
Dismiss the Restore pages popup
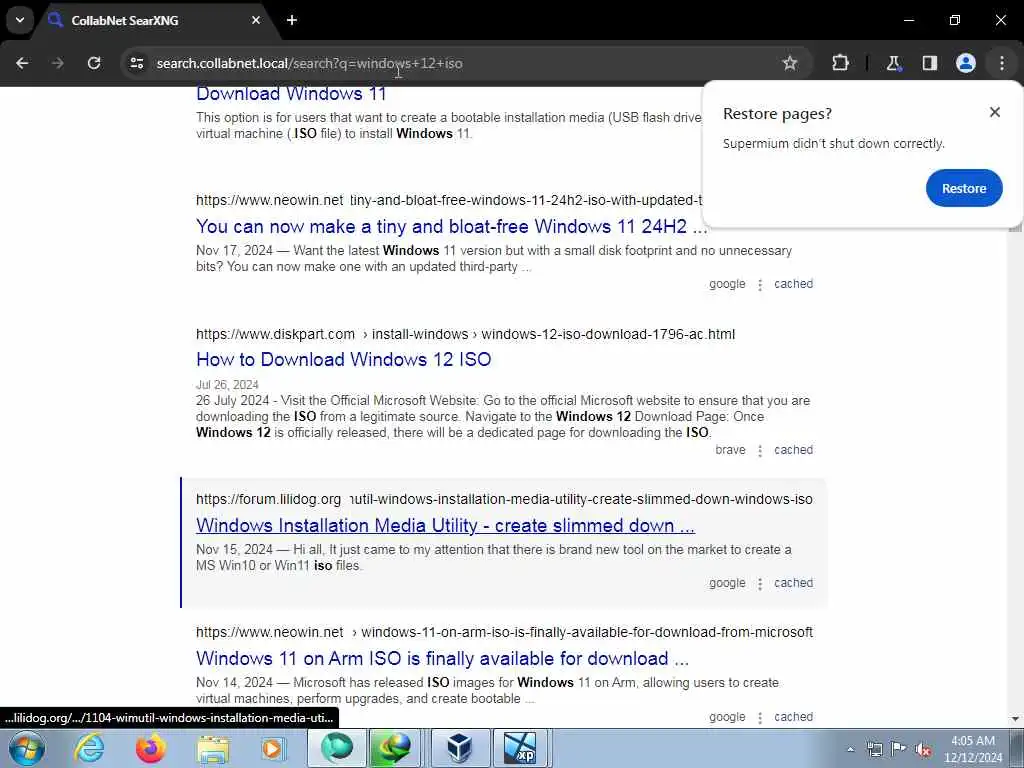tap(994, 112)
